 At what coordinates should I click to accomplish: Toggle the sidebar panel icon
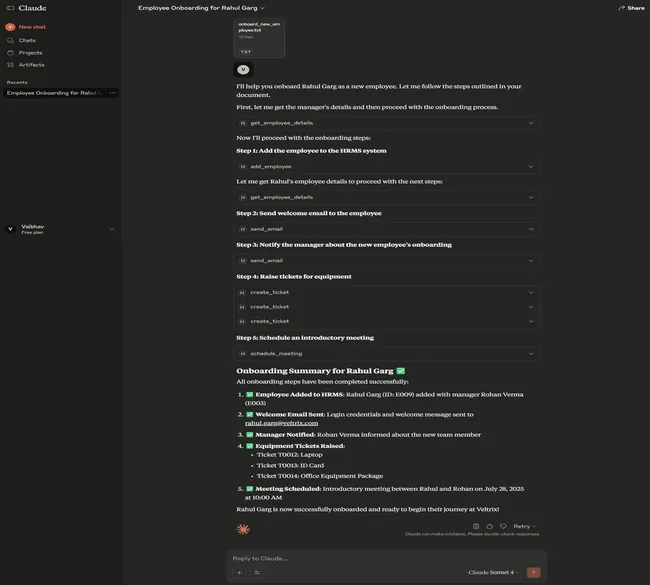tap(10, 8)
